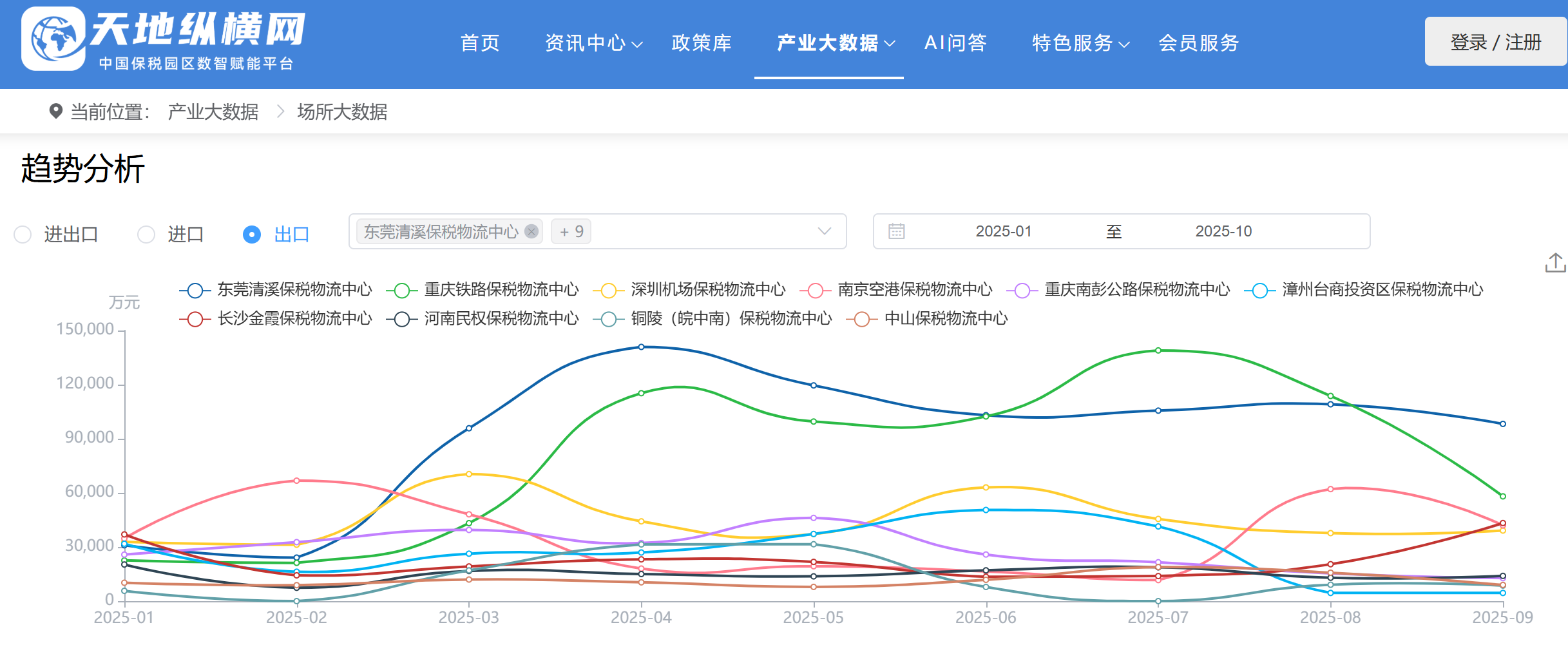Expand the logistics center selector dropdown arrow
Screen dimensions: 1568x652
tap(824, 231)
